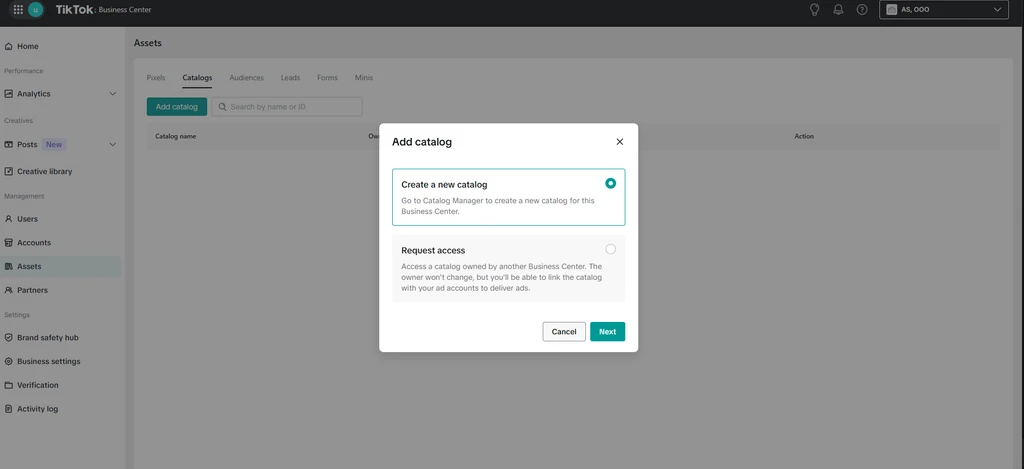Screen dimensions: 1024x469
Task: Click the Cancel button
Action: (x=564, y=332)
